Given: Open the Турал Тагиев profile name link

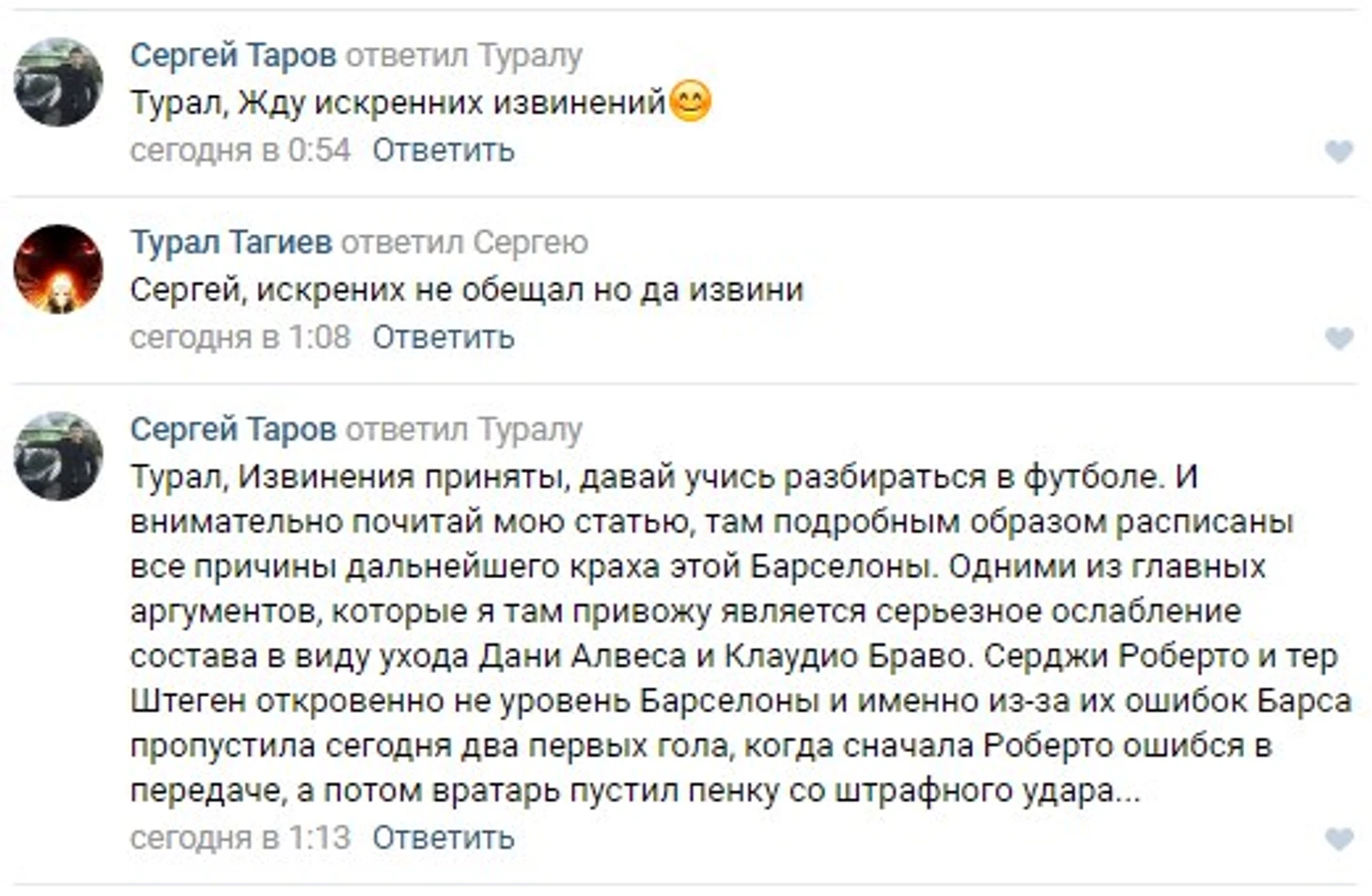Looking at the screenshot, I should coord(231,243).
